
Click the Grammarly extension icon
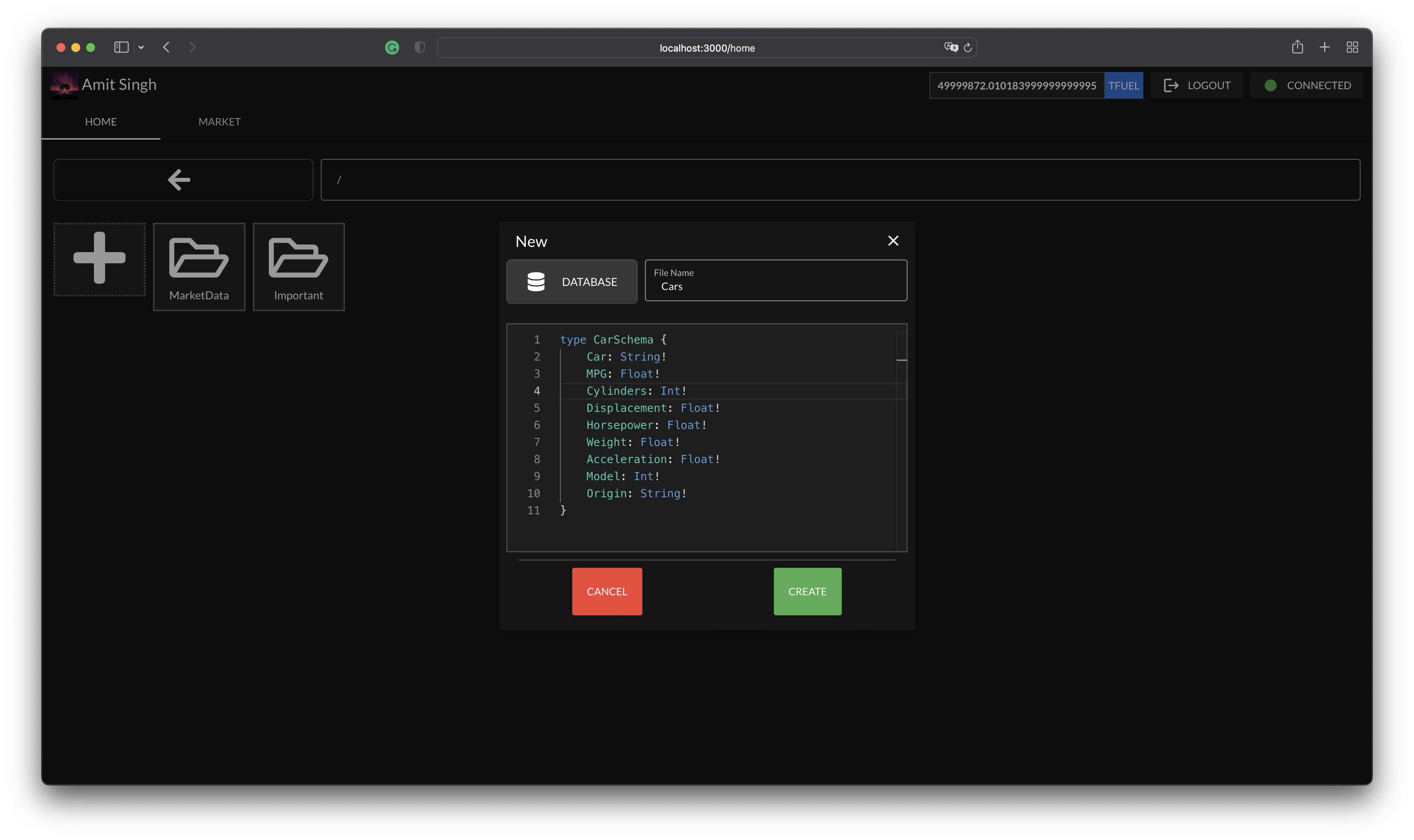pyautogui.click(x=391, y=48)
